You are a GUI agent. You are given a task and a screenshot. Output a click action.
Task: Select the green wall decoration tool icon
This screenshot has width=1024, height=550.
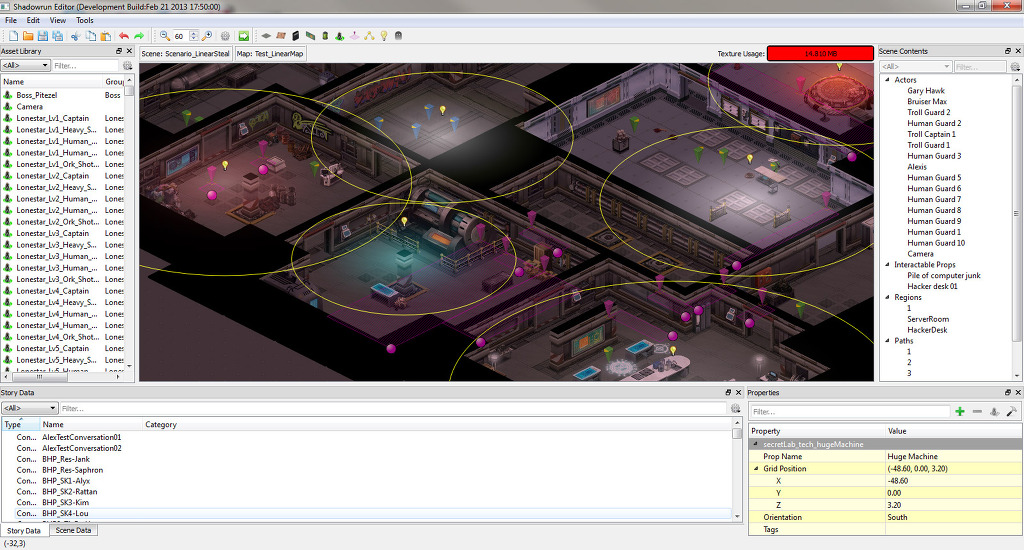click(x=310, y=36)
